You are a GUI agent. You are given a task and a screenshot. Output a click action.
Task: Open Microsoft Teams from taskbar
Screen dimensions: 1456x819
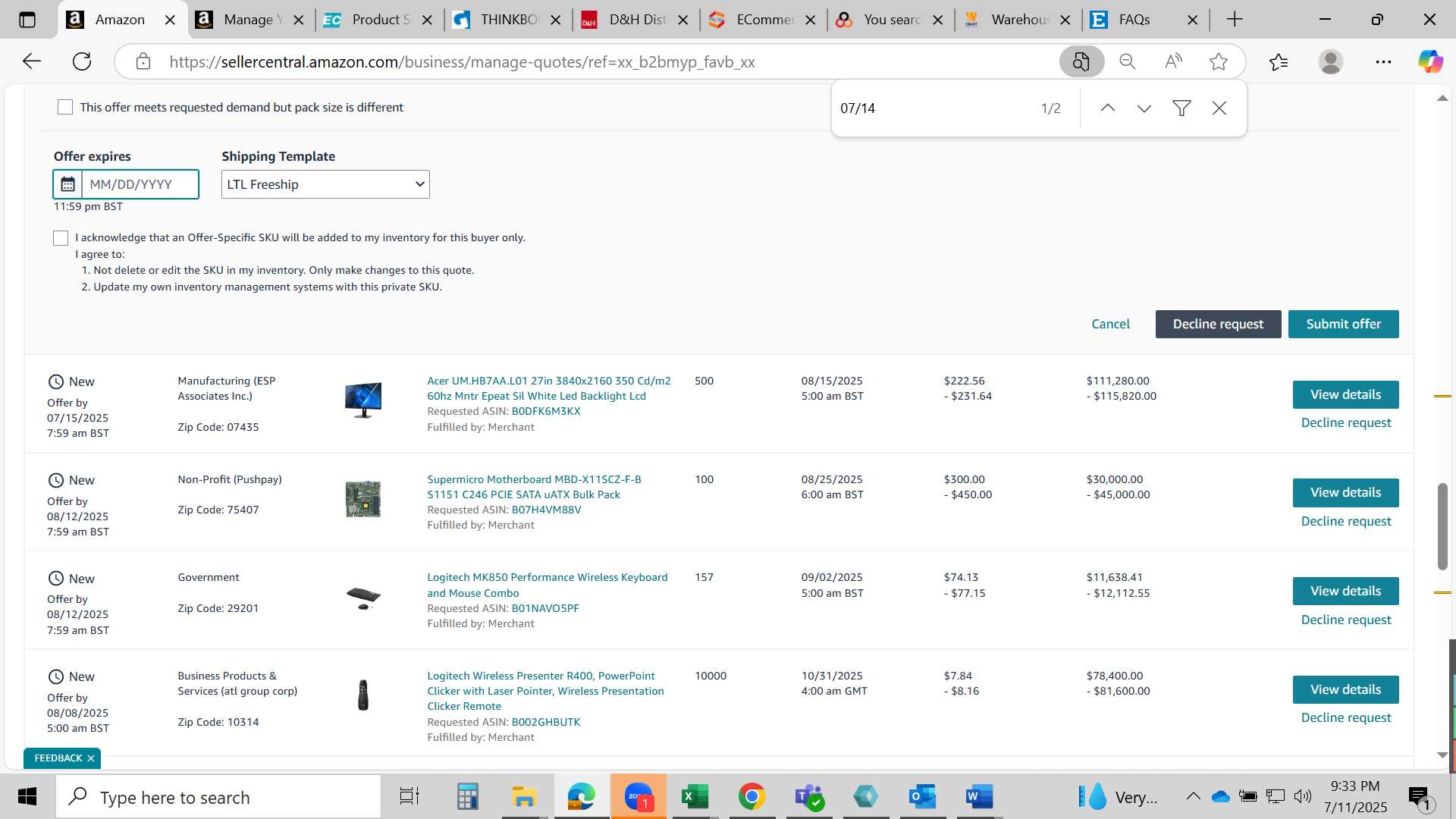pyautogui.click(x=808, y=797)
